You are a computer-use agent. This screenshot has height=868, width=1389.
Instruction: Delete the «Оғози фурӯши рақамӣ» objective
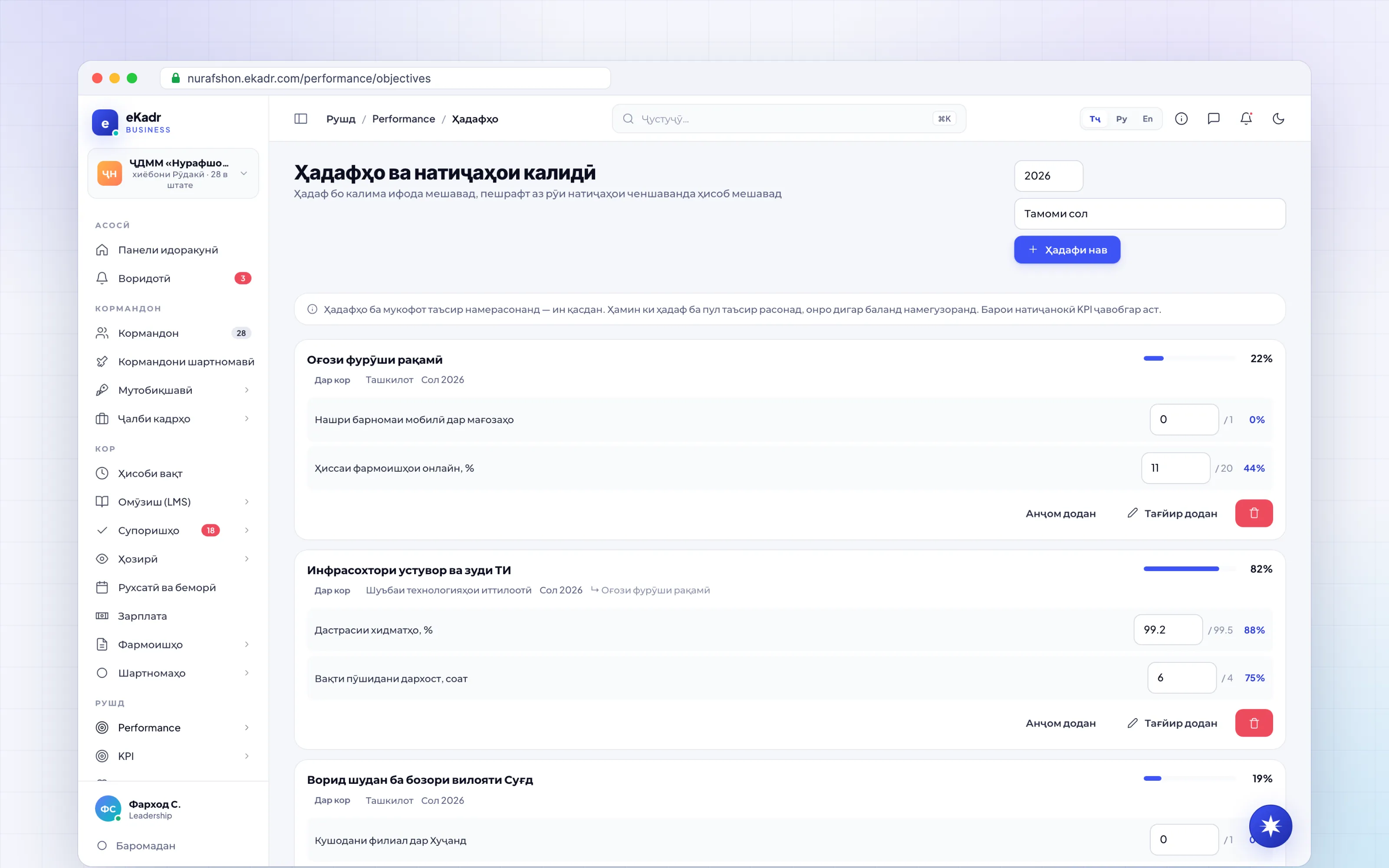click(1254, 513)
